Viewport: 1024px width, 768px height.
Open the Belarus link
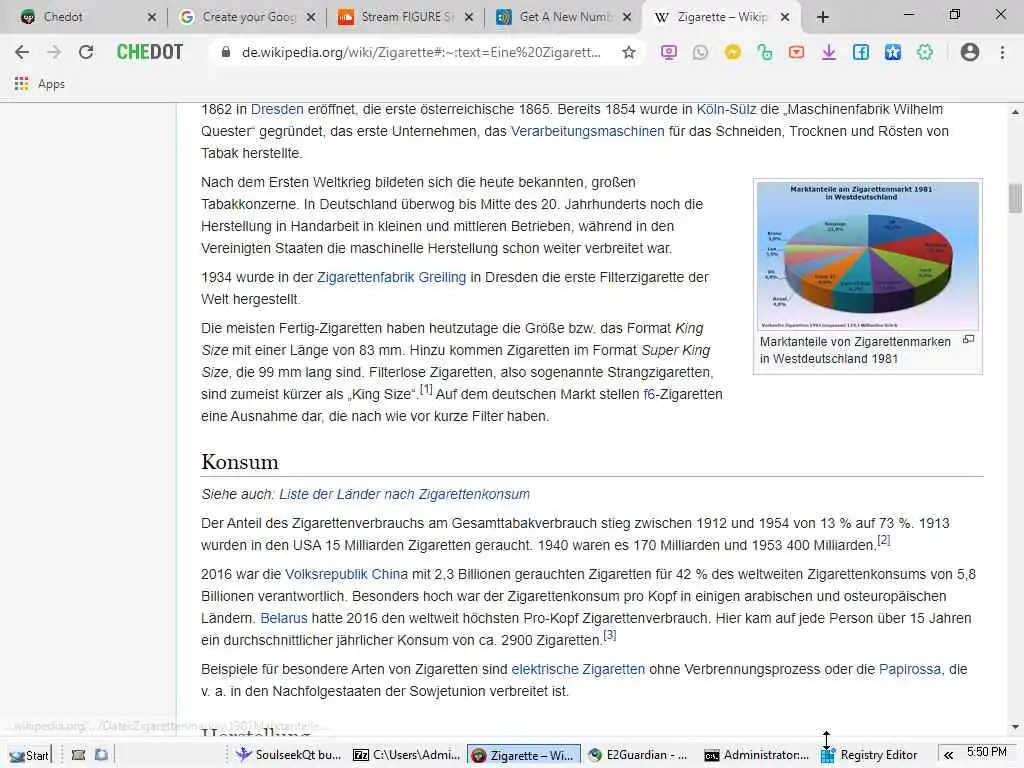(x=283, y=618)
